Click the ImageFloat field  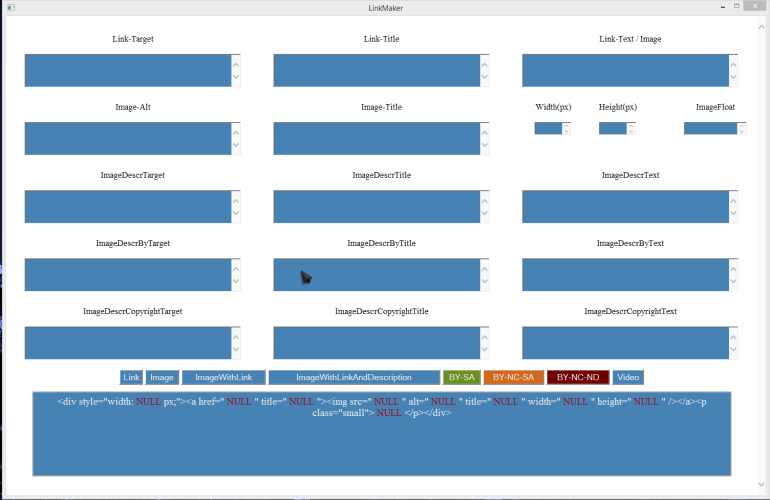(x=711, y=128)
